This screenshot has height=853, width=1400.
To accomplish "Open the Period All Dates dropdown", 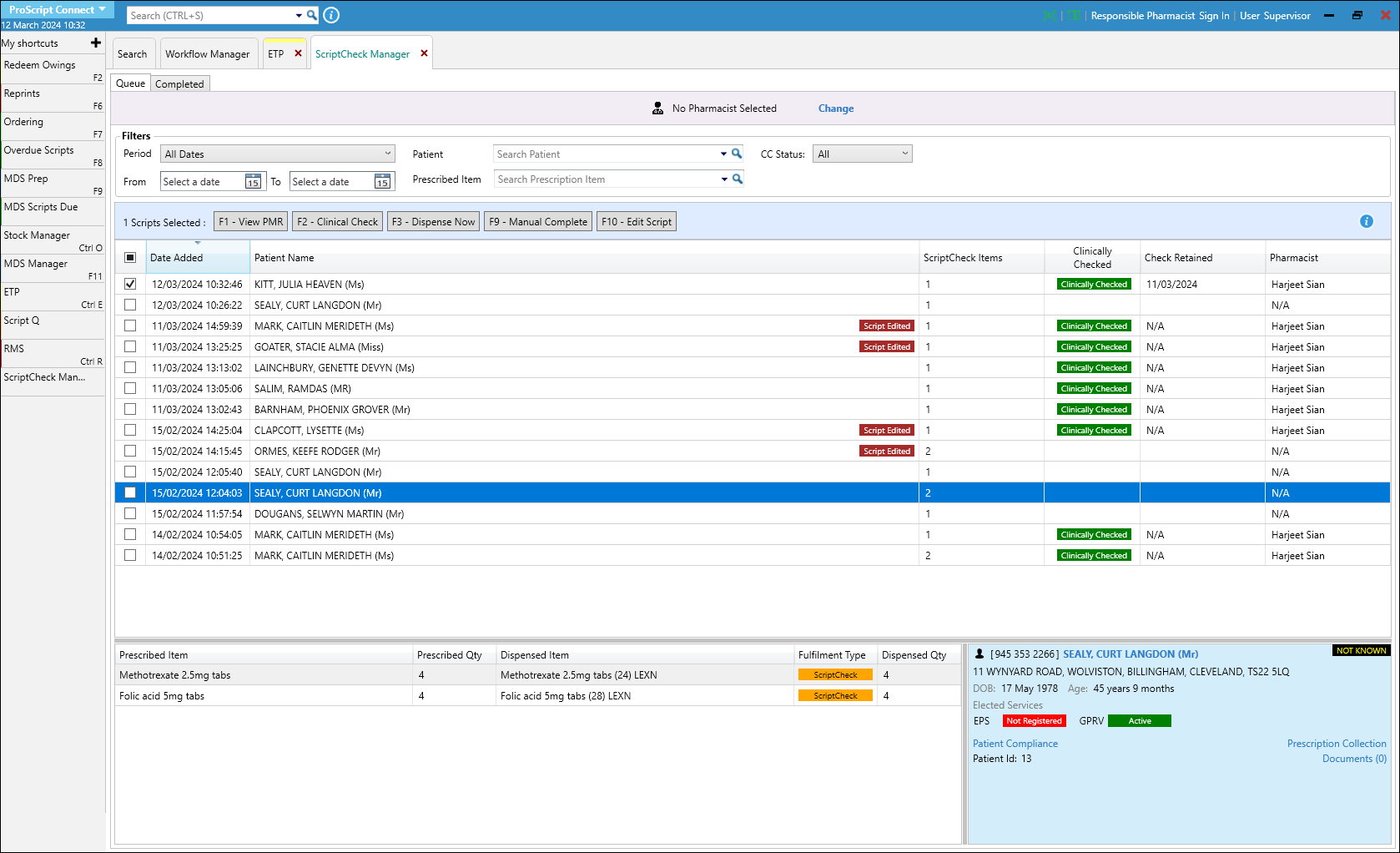I will point(278,154).
